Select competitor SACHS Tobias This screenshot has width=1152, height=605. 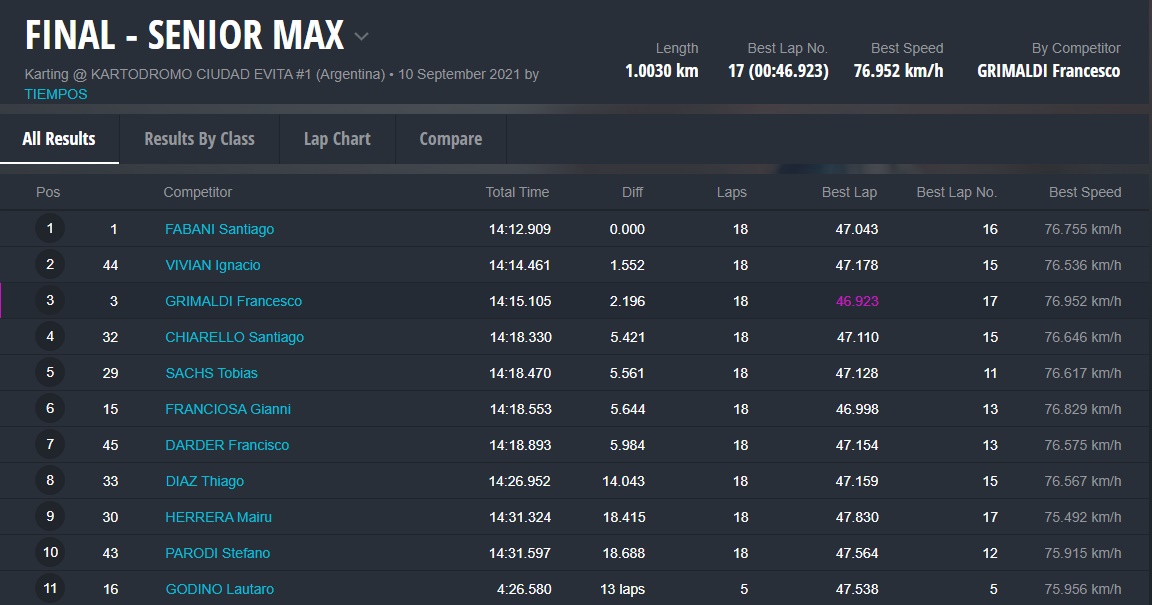(x=211, y=373)
